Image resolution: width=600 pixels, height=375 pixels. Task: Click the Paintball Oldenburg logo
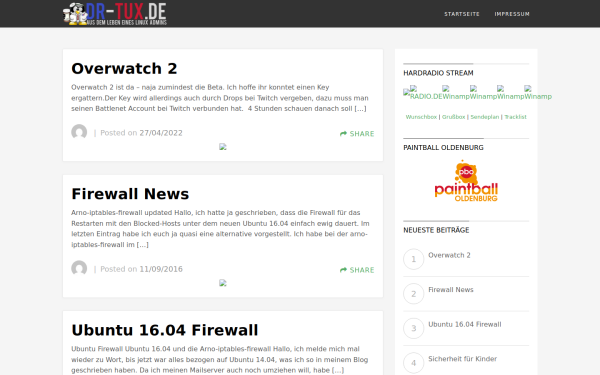coord(466,181)
